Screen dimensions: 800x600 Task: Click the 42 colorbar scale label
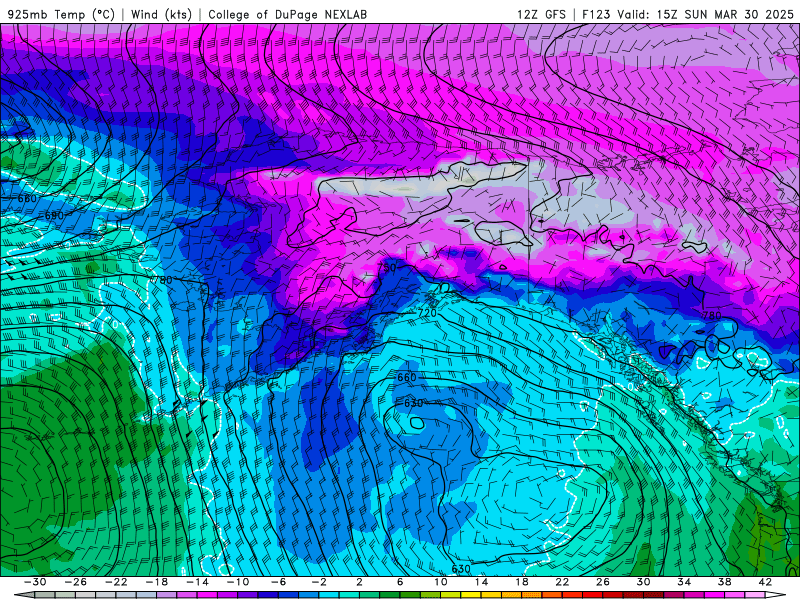click(765, 582)
